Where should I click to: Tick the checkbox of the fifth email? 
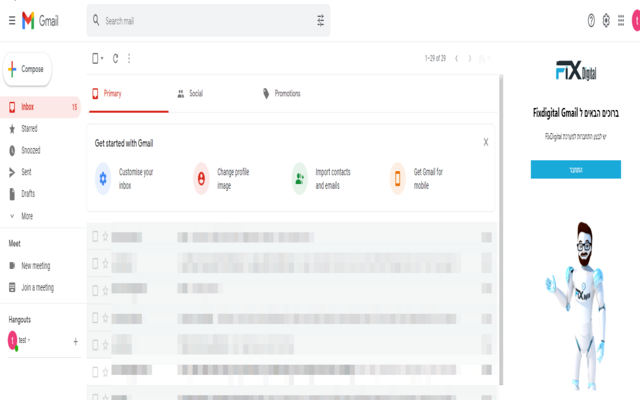click(95, 345)
